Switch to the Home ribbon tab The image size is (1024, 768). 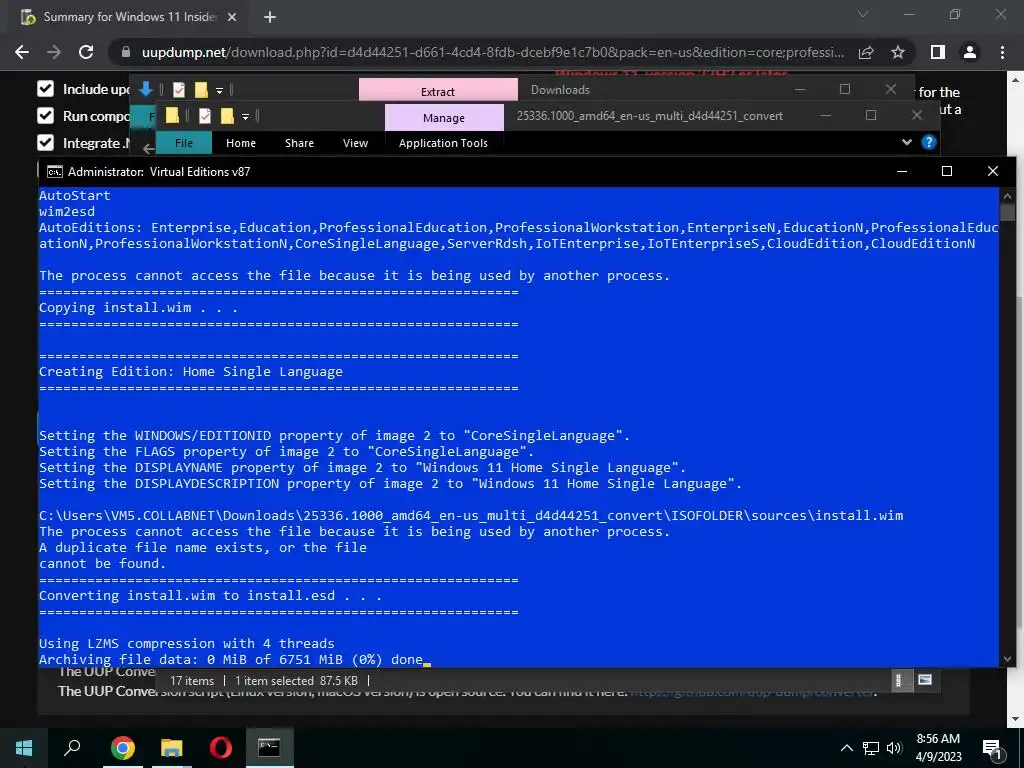(x=241, y=142)
